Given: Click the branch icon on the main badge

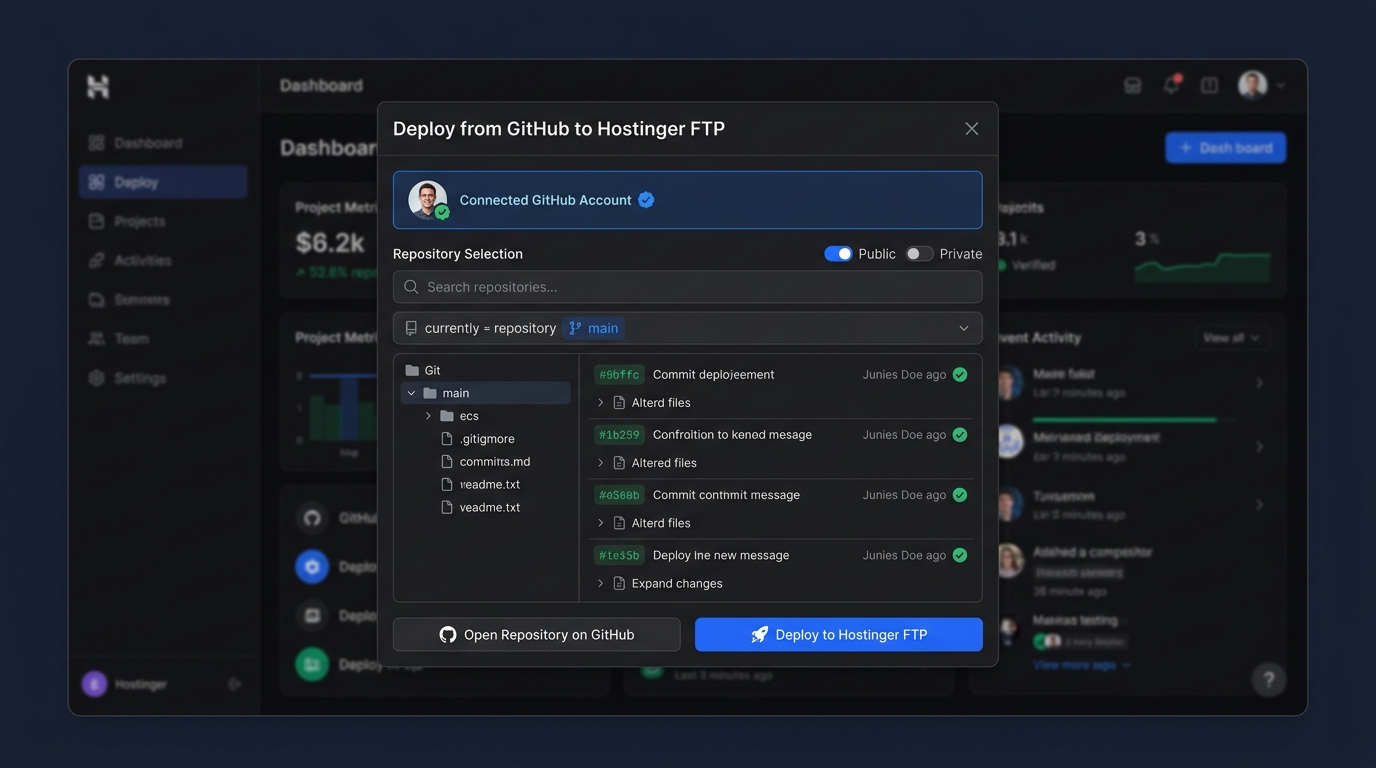Looking at the screenshot, I should click(x=575, y=328).
